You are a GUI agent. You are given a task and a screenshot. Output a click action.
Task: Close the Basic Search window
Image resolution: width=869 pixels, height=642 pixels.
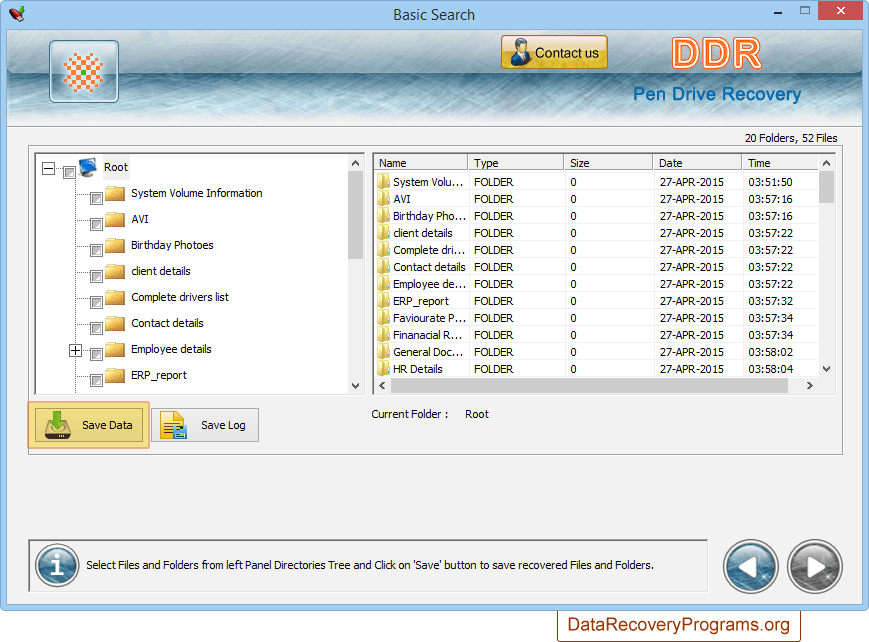coord(841,11)
